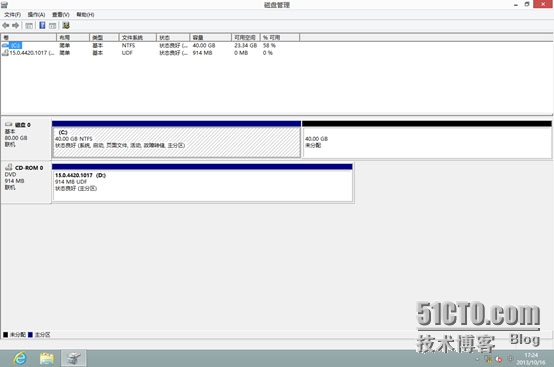Click the Back arrow toolbar icon
Screen dimensions: 554x367
click(x=6, y=25)
